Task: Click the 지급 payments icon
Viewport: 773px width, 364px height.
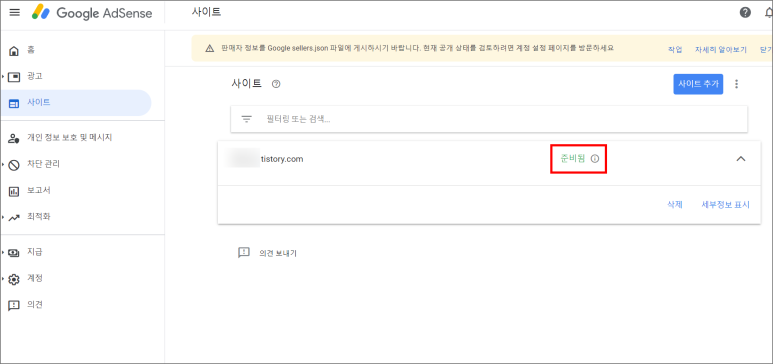Action: (14, 253)
